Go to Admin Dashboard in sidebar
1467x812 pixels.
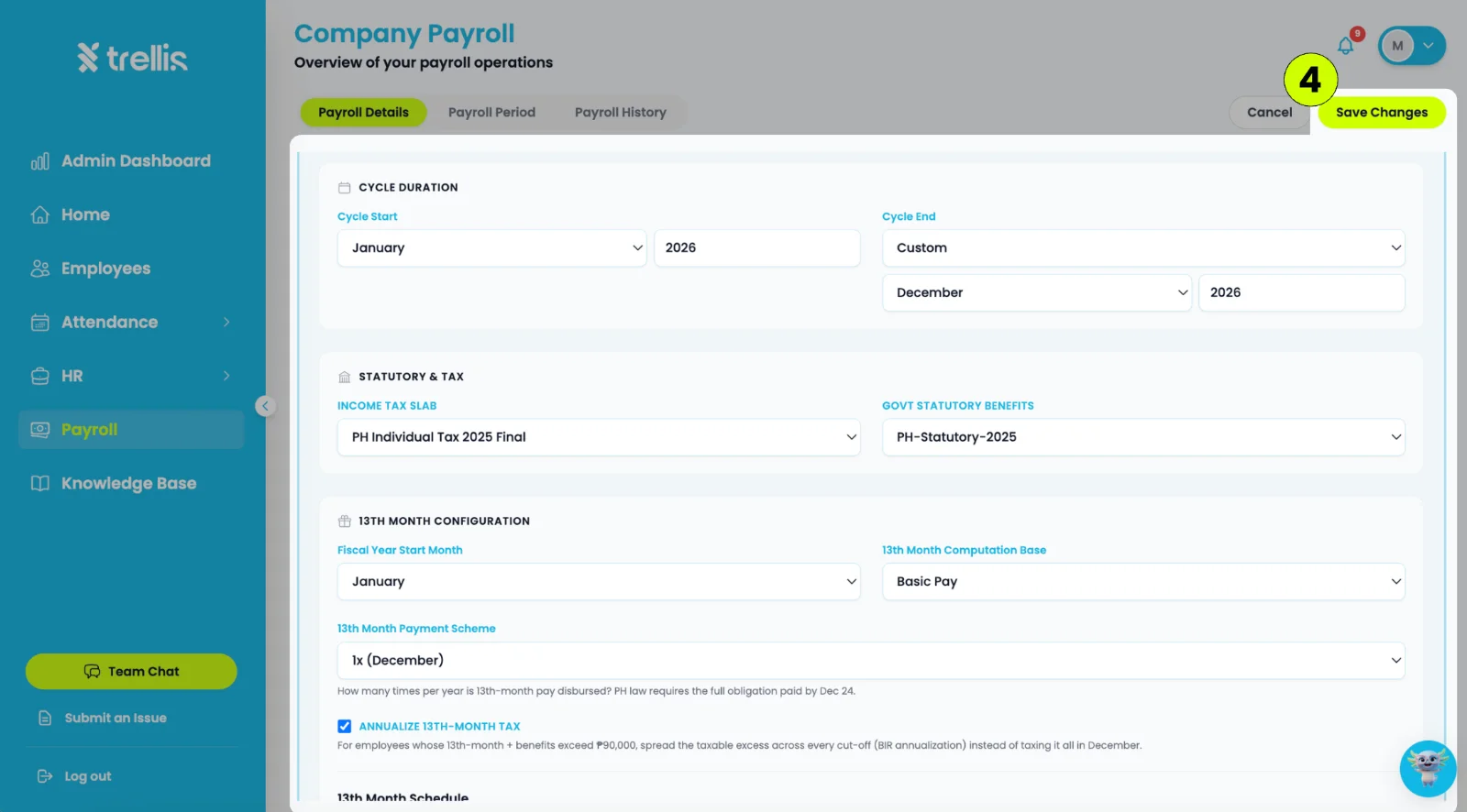click(131, 161)
